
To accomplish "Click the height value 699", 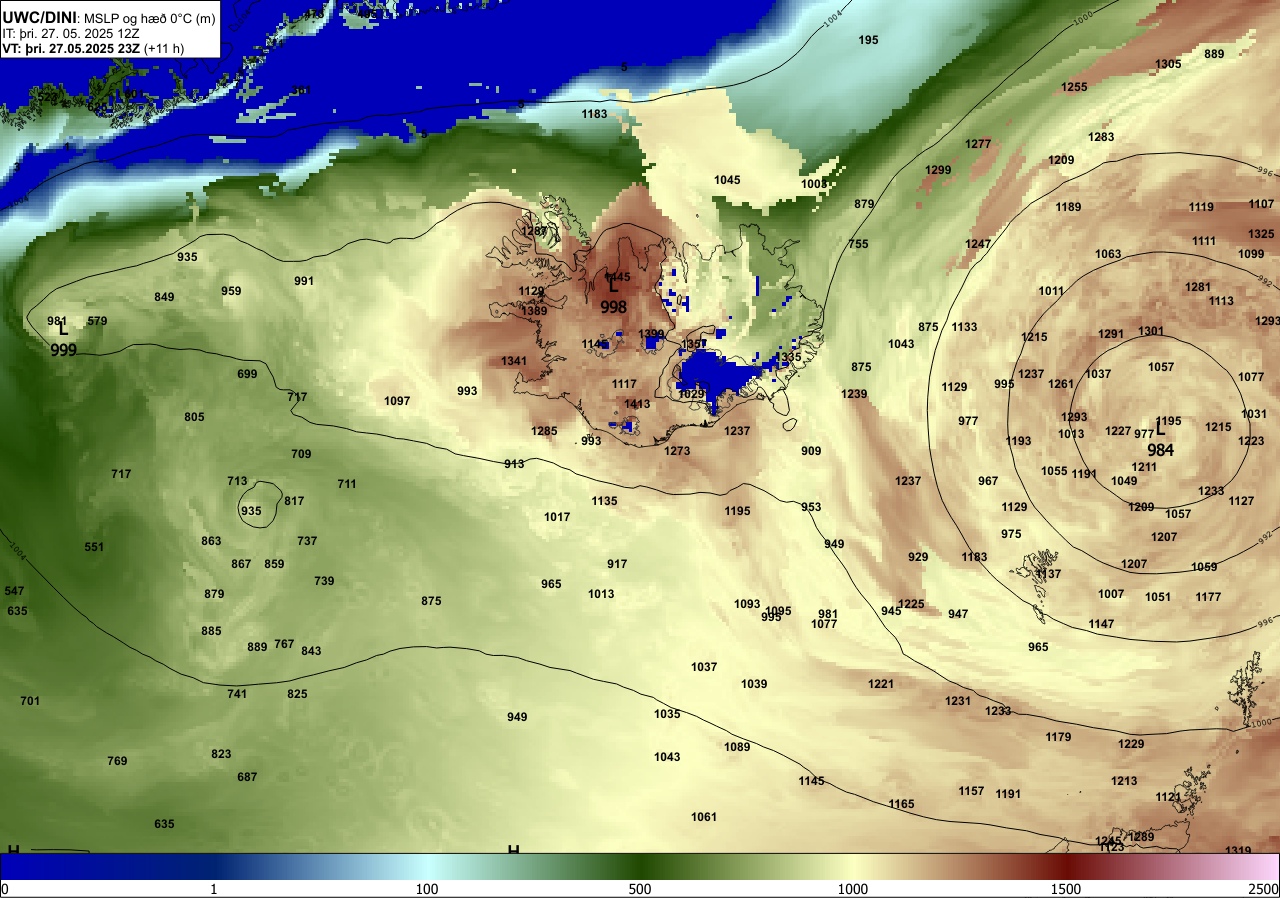I will (247, 374).
